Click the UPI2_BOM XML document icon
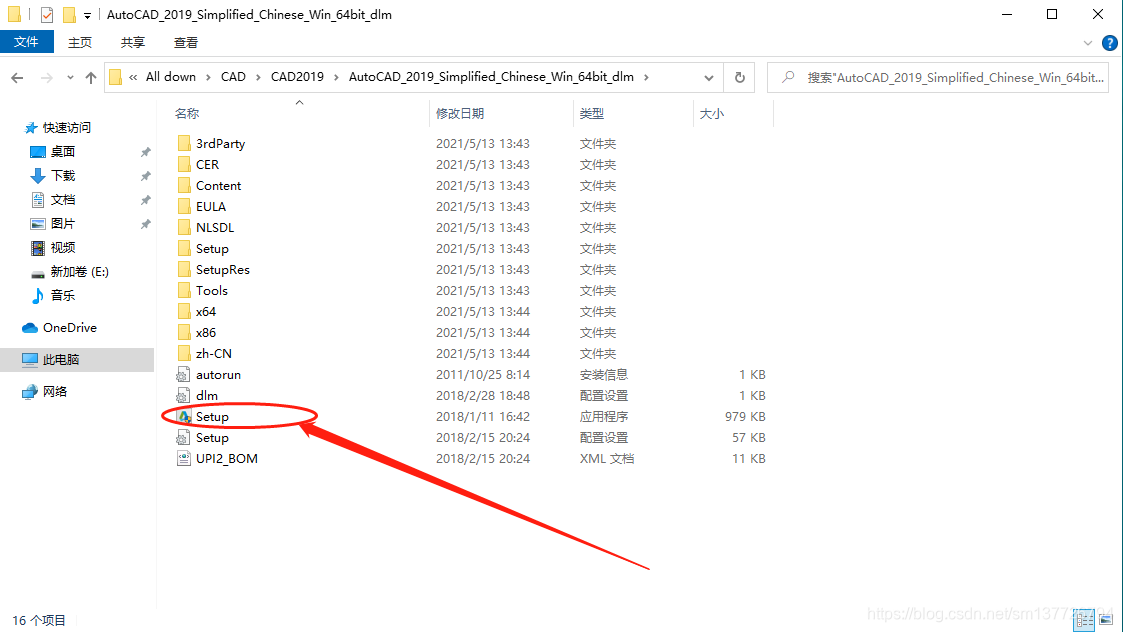Viewport: 1123px width, 632px height. tap(183, 459)
